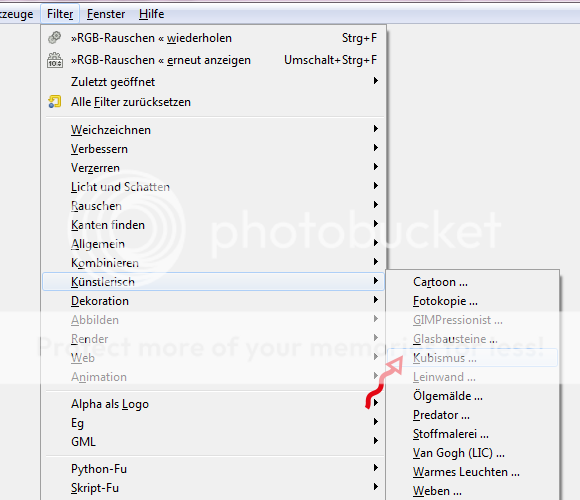Expand the Rauschen submenu arrow
580x500 pixels.
pyautogui.click(x=375, y=205)
